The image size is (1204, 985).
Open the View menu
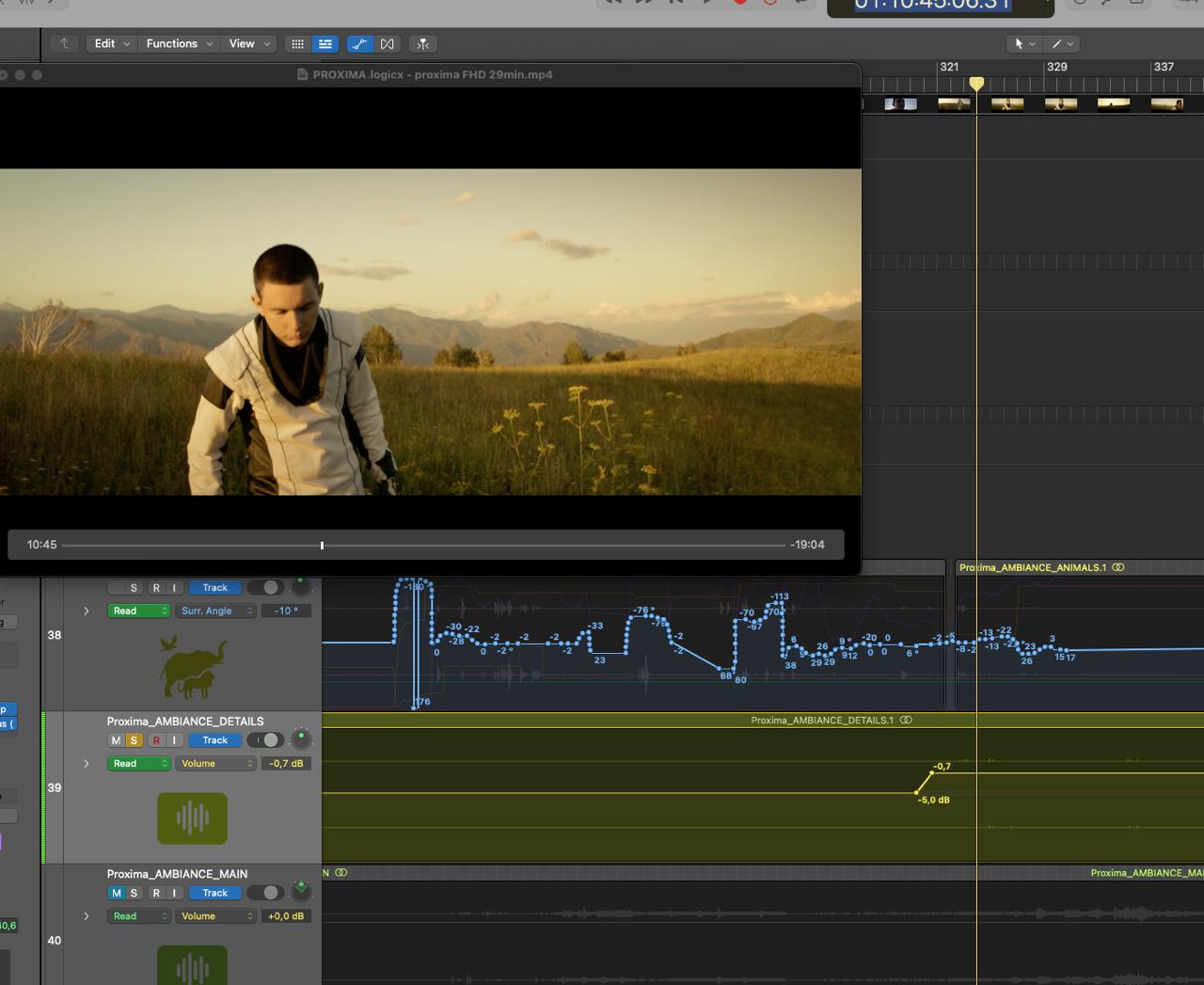click(249, 43)
